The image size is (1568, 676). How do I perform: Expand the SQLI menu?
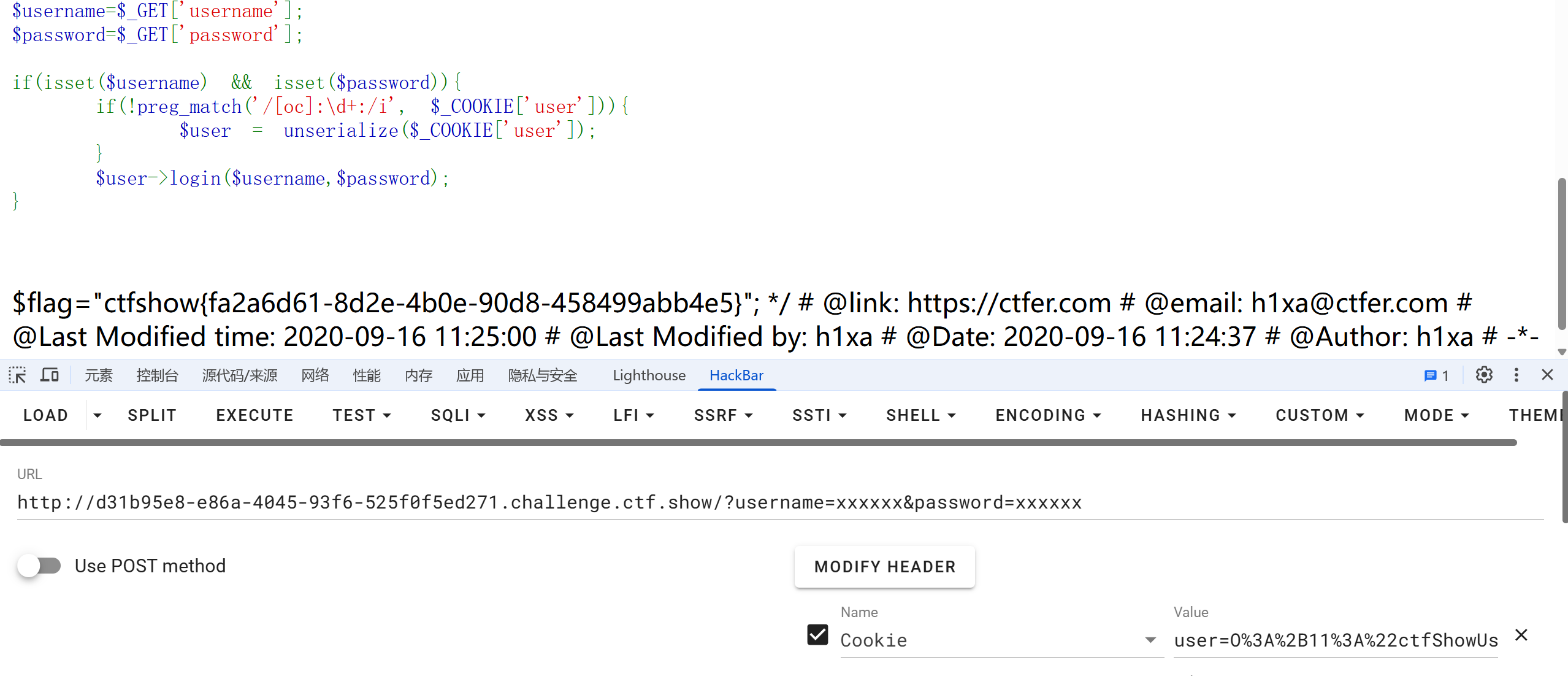[x=458, y=416]
